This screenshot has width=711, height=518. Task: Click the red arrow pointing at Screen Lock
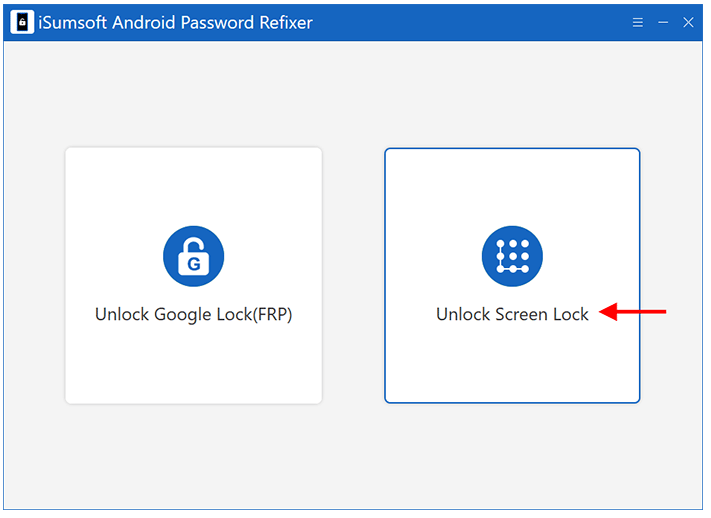point(633,312)
